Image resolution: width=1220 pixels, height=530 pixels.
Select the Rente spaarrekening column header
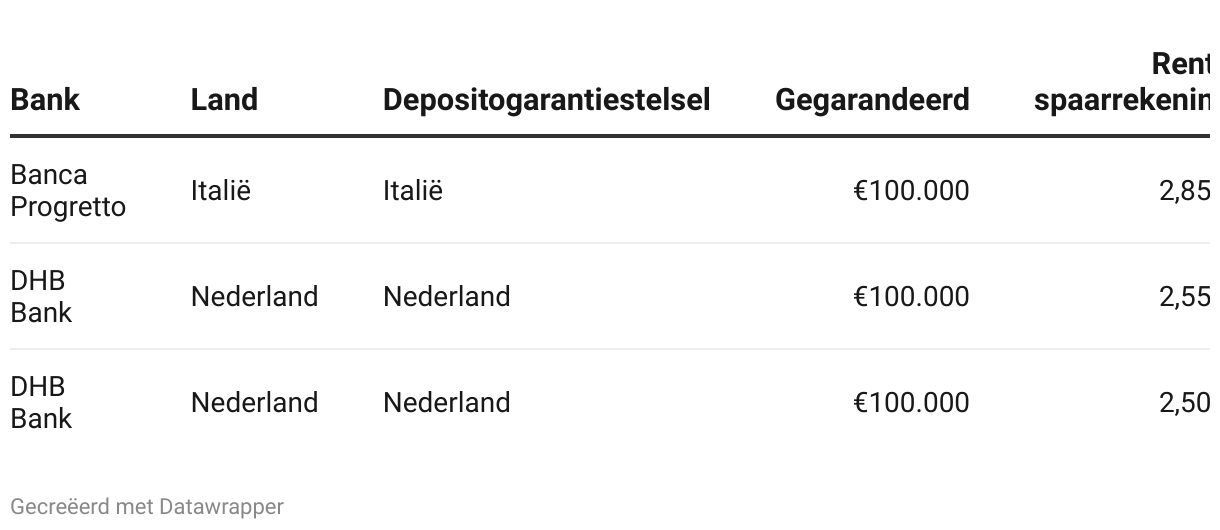[x=1122, y=83]
